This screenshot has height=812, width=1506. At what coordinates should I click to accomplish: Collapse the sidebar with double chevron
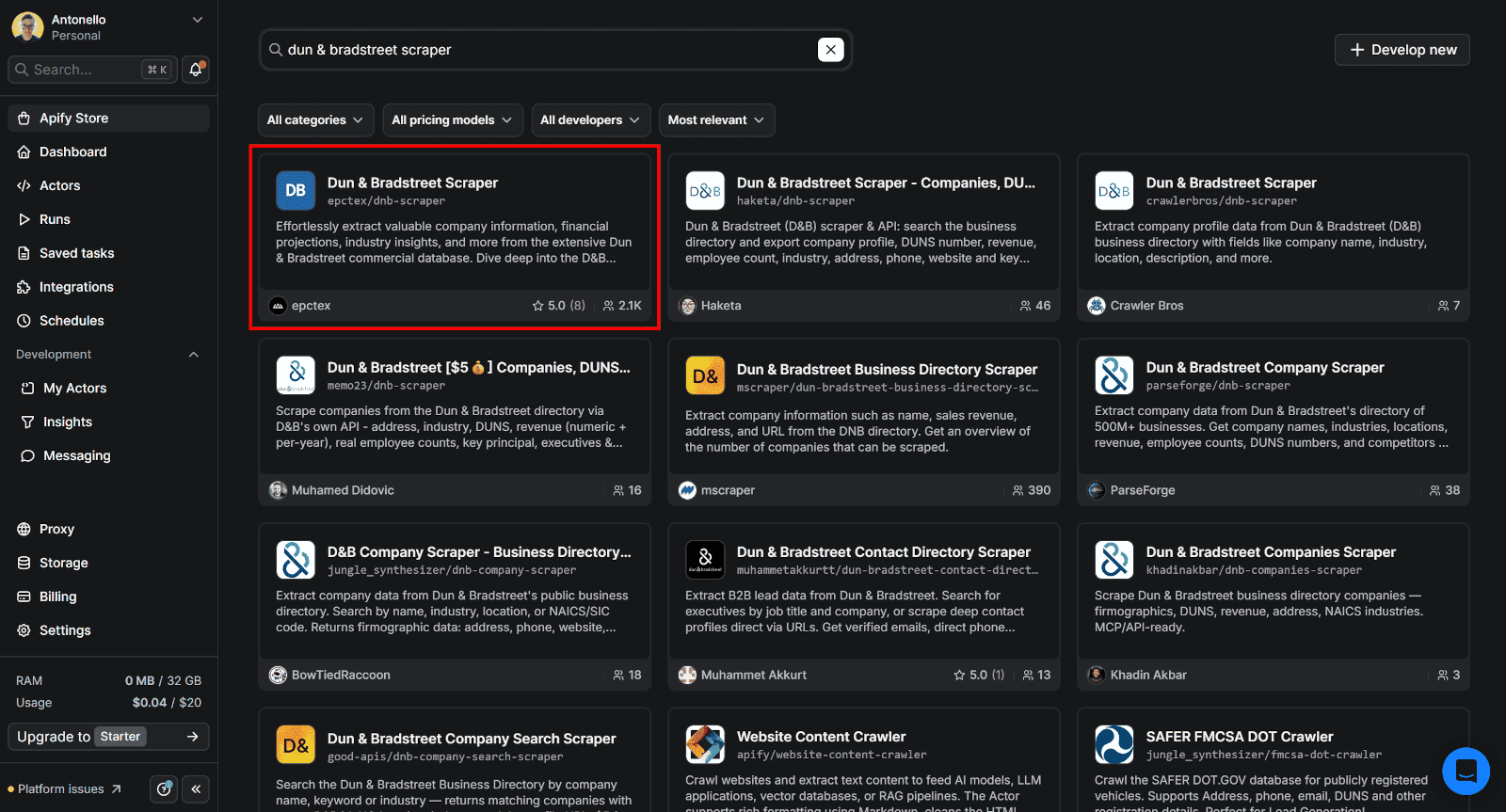(196, 789)
